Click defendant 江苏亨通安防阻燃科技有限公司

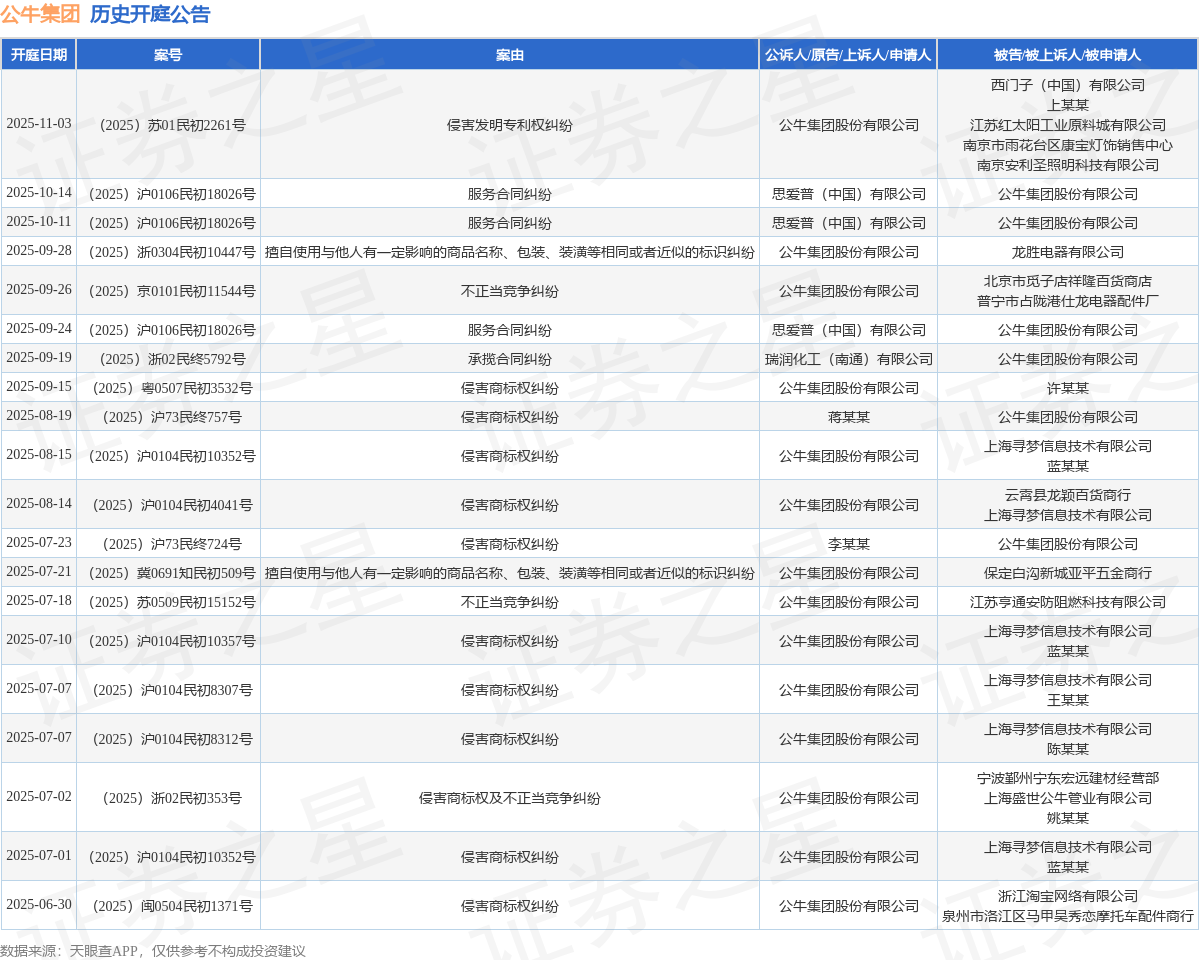[x=1067, y=602]
